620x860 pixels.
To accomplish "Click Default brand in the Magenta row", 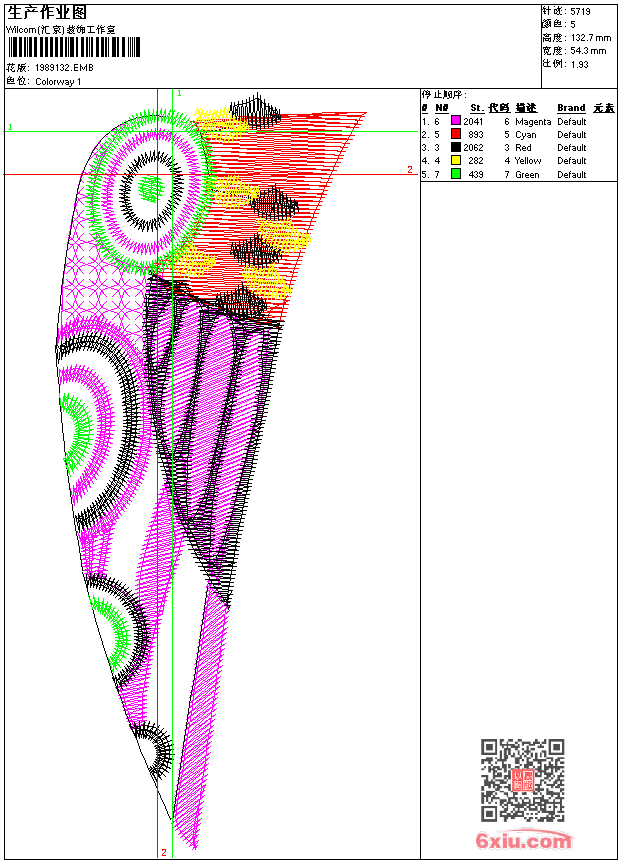I will pyautogui.click(x=572, y=122).
